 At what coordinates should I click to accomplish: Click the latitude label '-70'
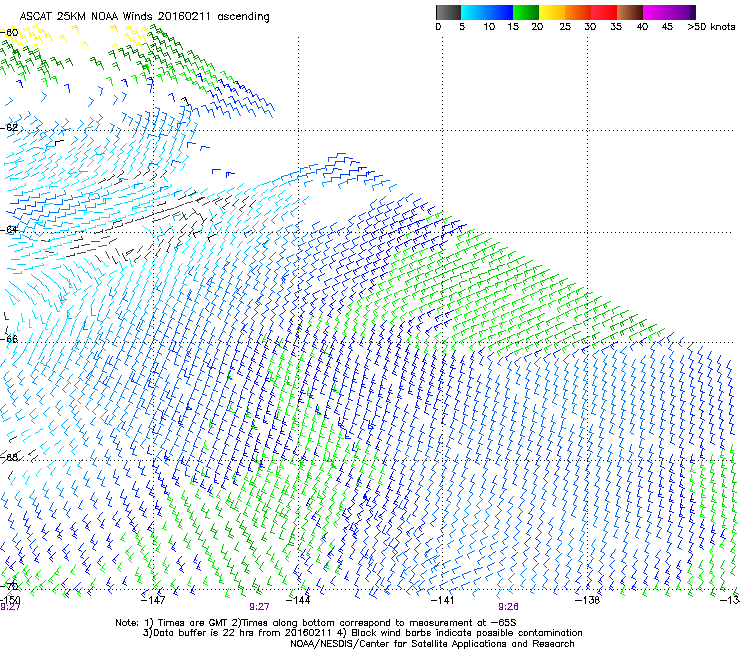[x=9, y=586]
